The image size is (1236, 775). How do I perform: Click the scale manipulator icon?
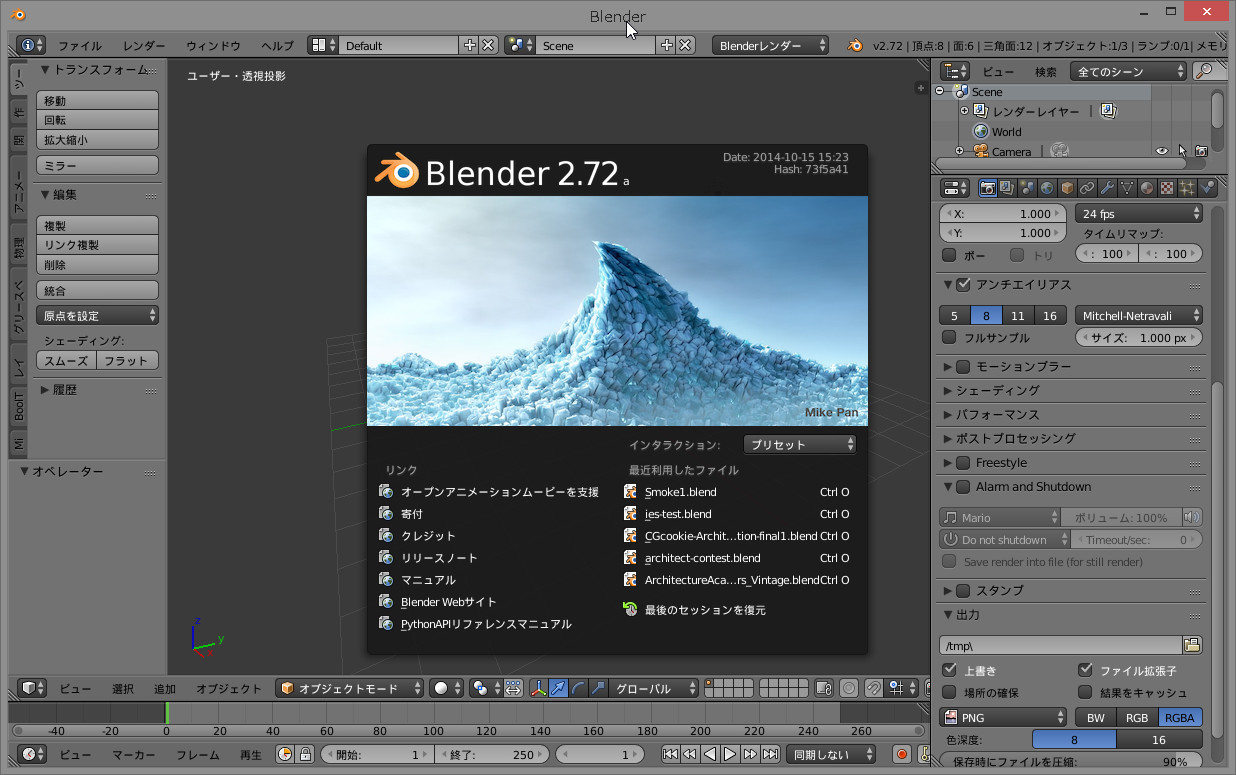[599, 688]
